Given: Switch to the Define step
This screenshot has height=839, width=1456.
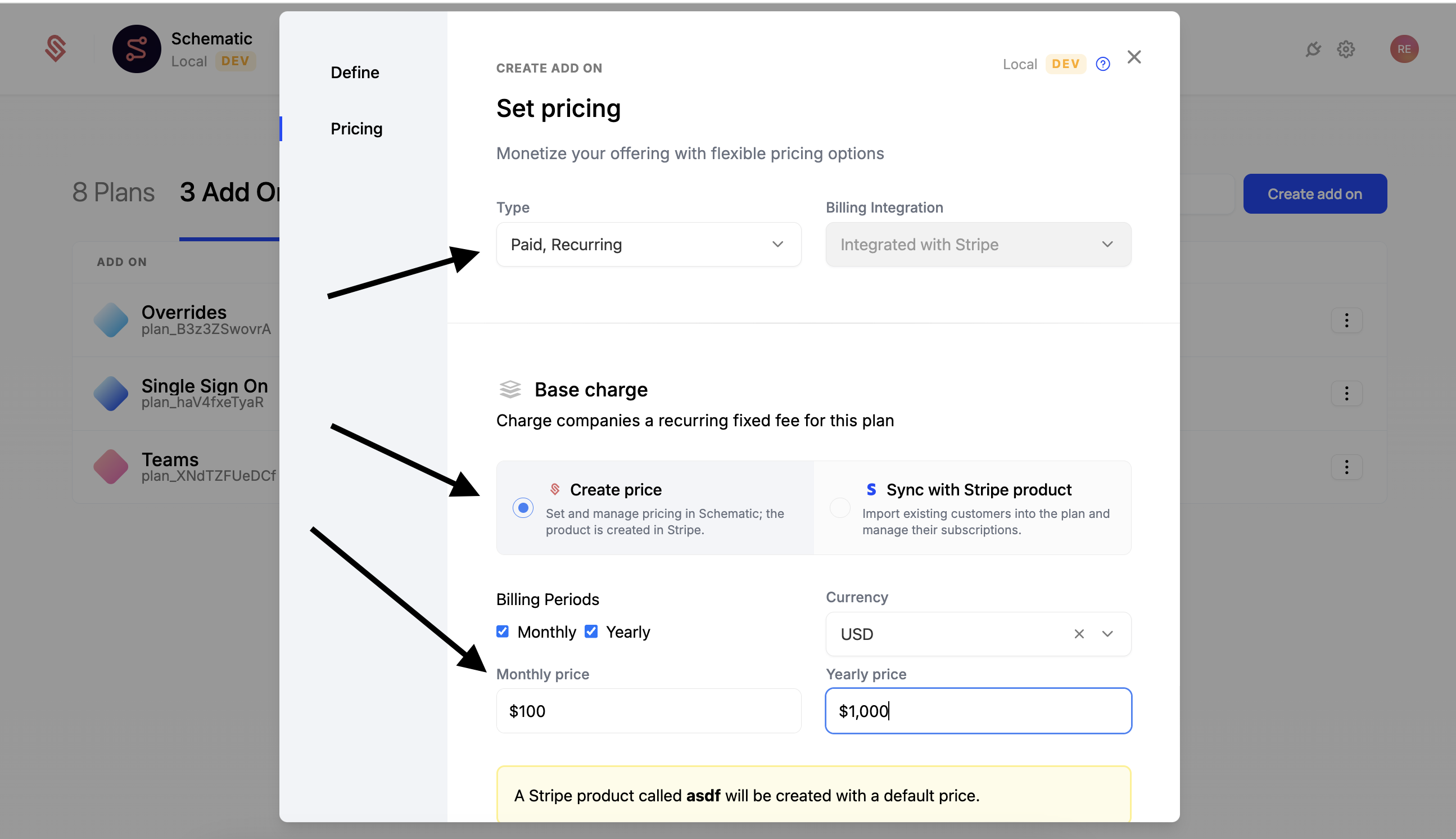Looking at the screenshot, I should (355, 73).
